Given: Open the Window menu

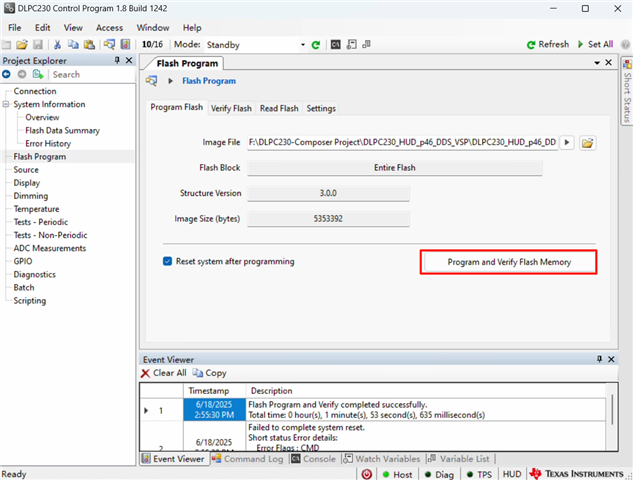Looking at the screenshot, I should [x=153, y=27].
